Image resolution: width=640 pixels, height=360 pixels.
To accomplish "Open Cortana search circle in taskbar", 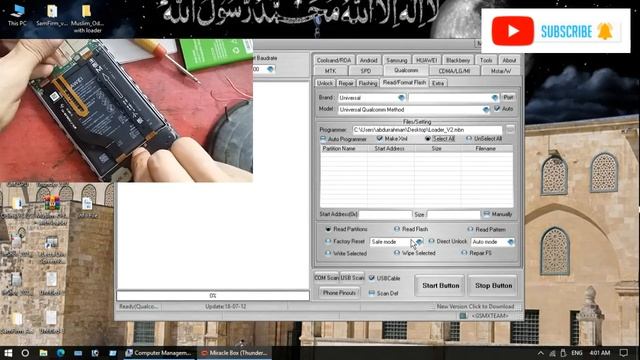I will pos(25,353).
